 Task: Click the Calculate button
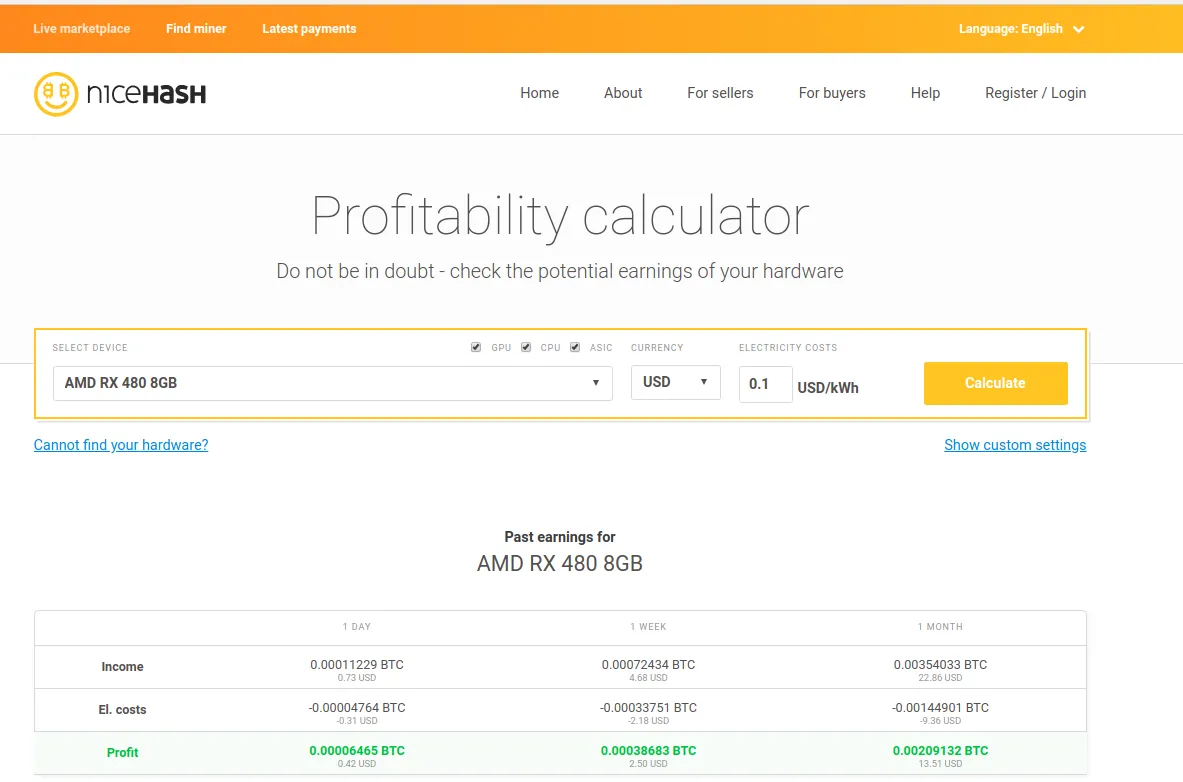(x=995, y=383)
